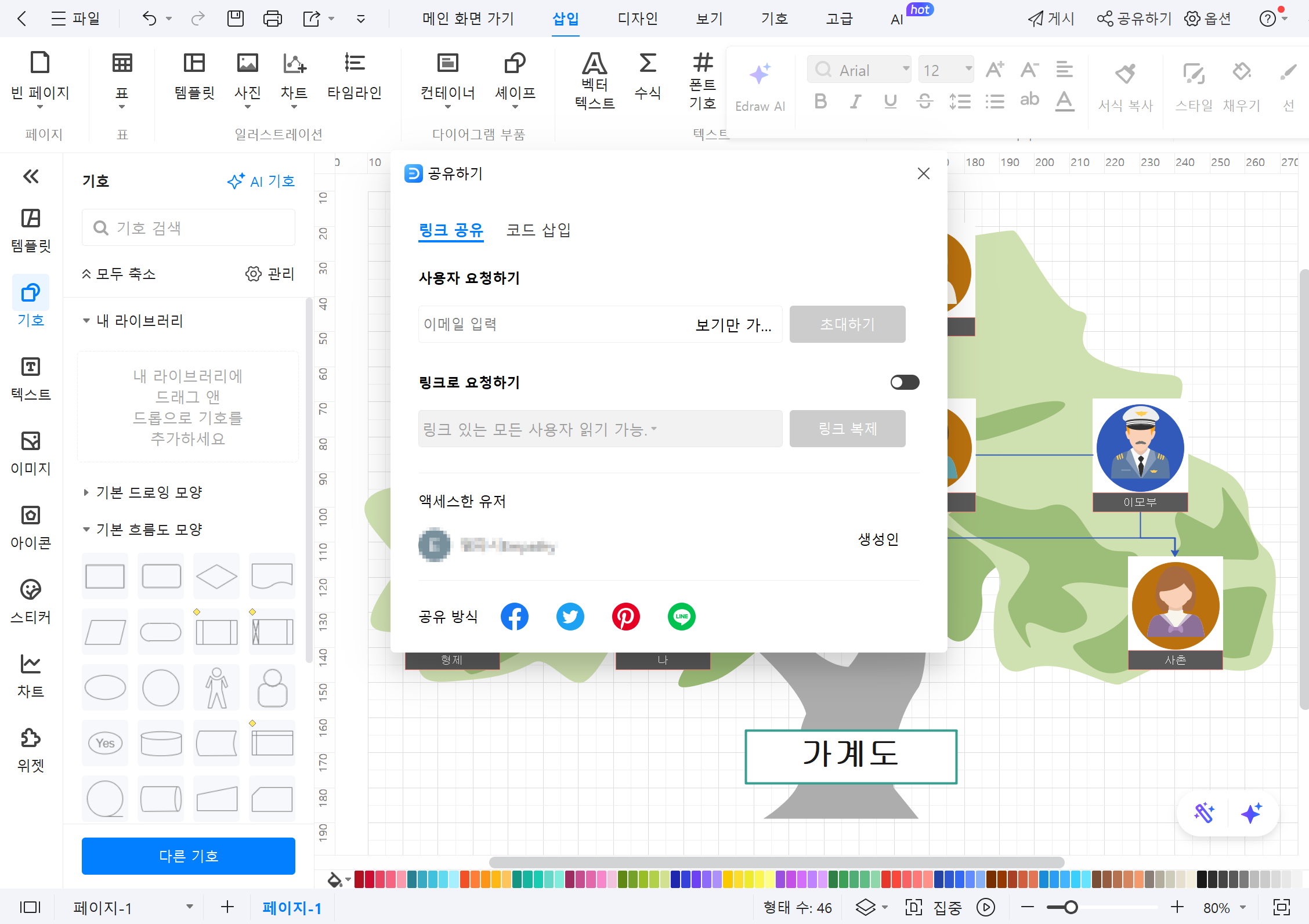Close the 공유하기 share dialog
The height and width of the screenshot is (924, 1309).
click(924, 173)
